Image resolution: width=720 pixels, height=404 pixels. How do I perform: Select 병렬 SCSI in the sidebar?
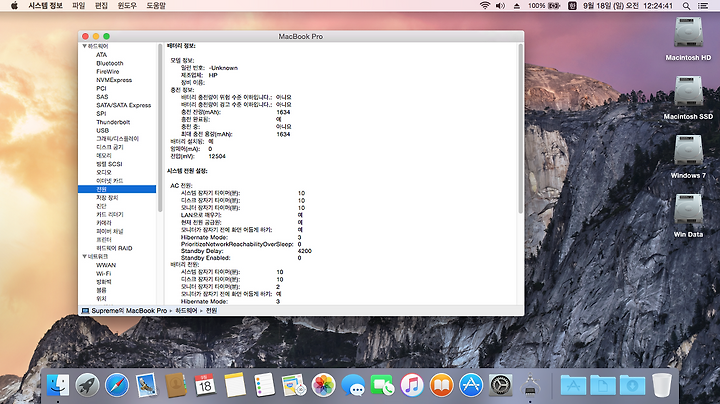pyautogui.click(x=109, y=164)
